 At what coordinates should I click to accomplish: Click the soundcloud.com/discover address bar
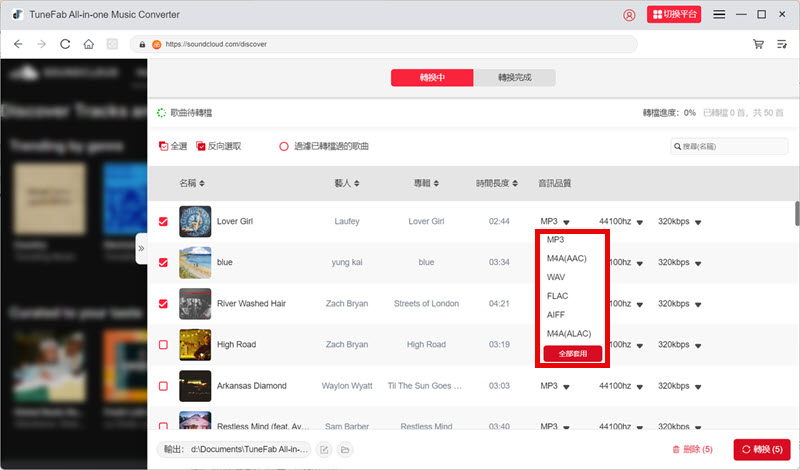(x=384, y=44)
